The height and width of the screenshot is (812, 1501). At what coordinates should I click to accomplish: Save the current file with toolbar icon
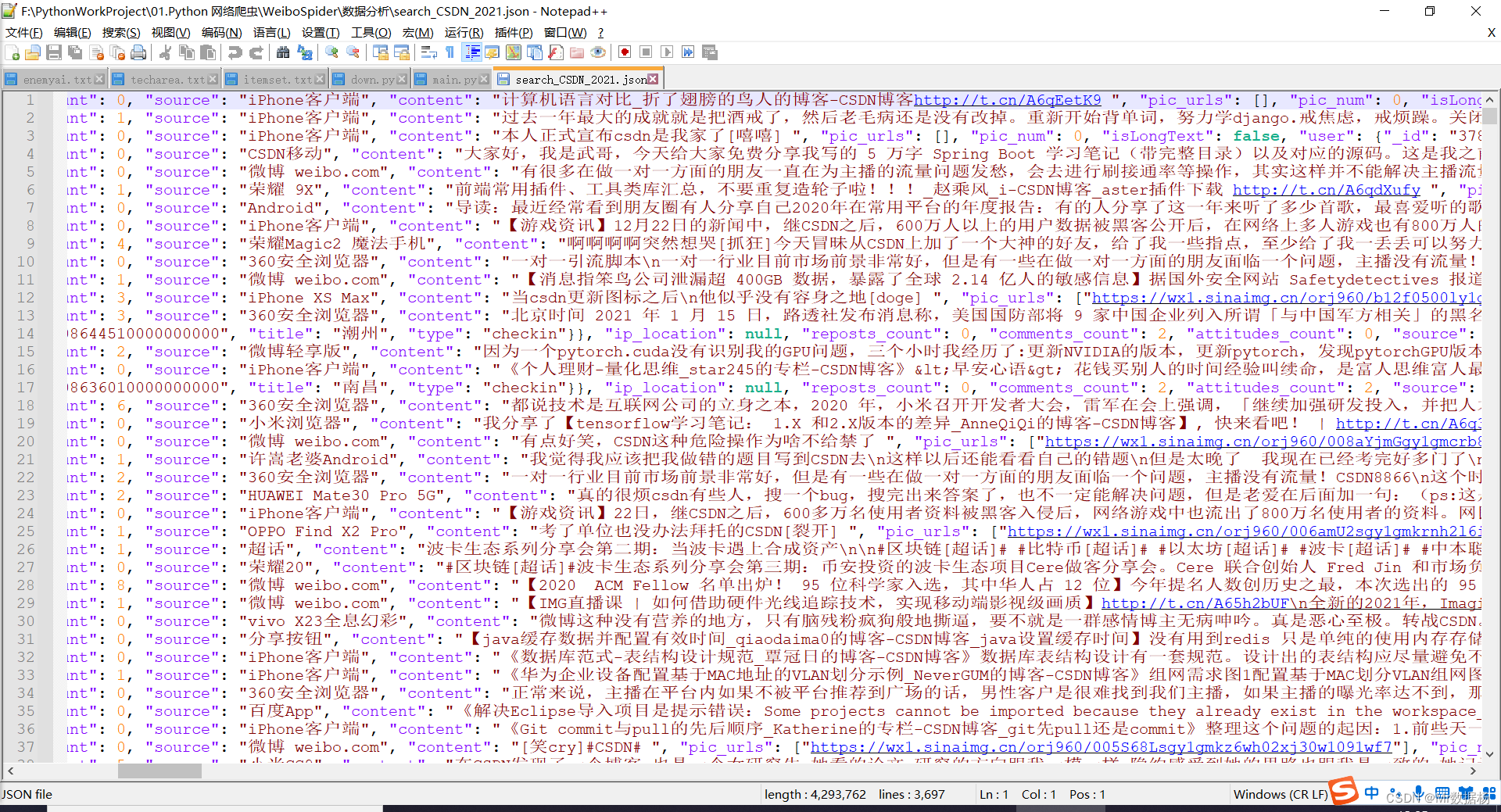pyautogui.click(x=54, y=52)
